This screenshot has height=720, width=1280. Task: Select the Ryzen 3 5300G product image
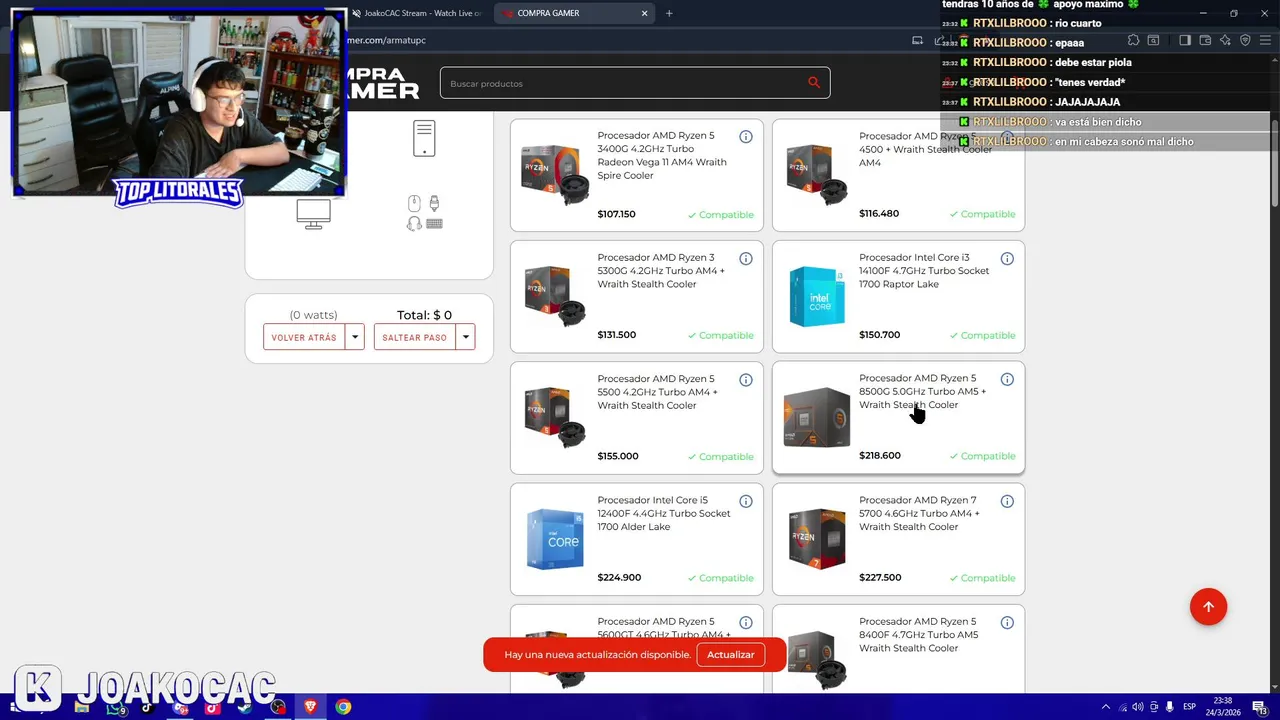tap(555, 296)
